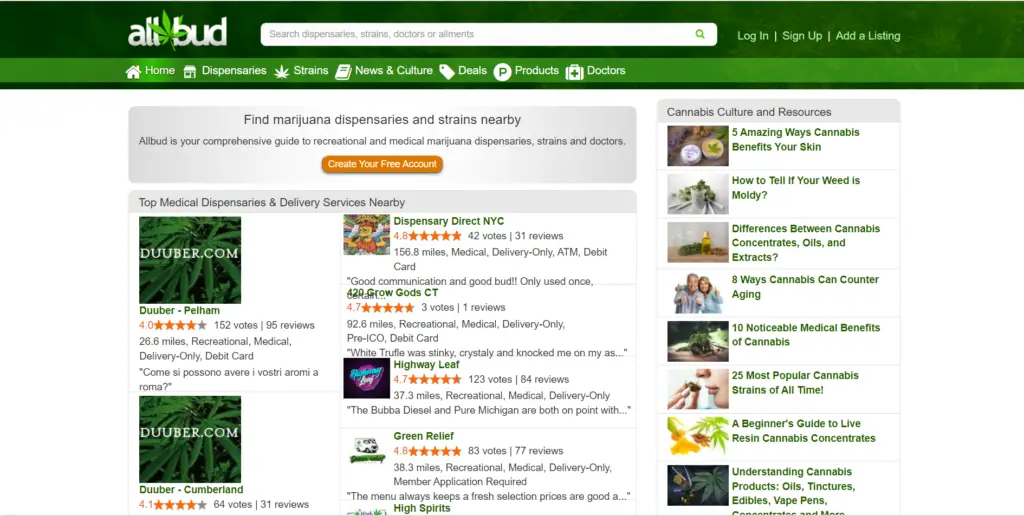Open 10 Noticeable Medical Benefits article
The width and height of the screenshot is (1024, 516).
coord(806,334)
